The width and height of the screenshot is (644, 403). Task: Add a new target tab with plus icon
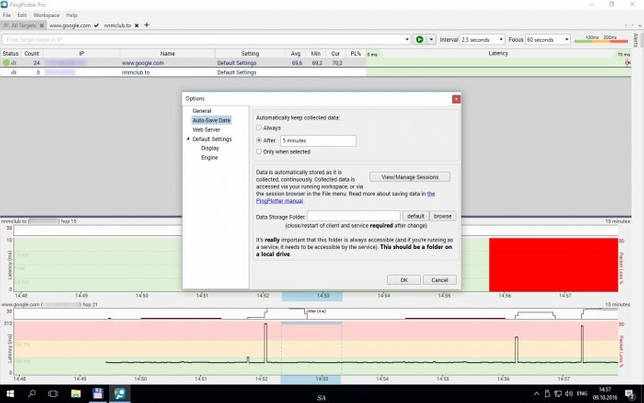pyautogui.click(x=146, y=25)
